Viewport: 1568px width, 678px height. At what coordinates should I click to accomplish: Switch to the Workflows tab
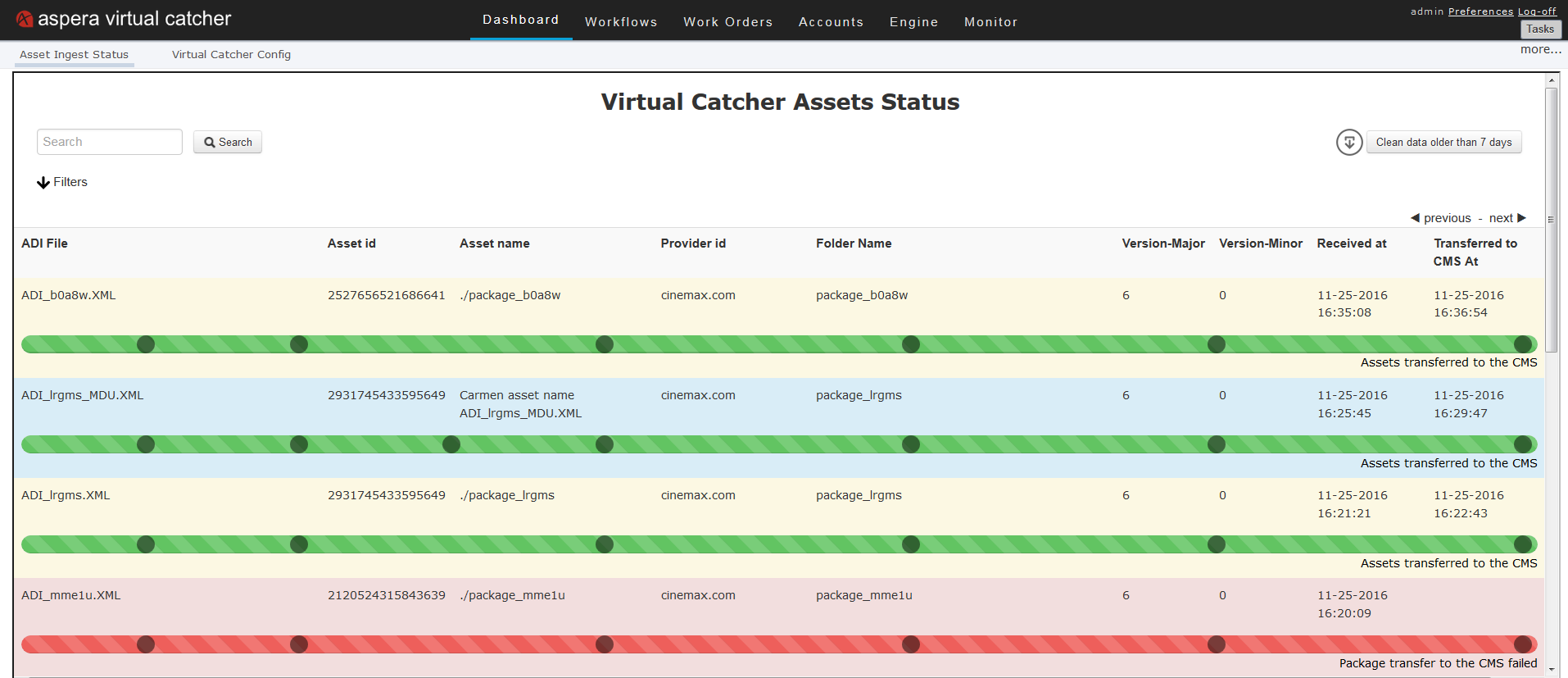point(621,22)
